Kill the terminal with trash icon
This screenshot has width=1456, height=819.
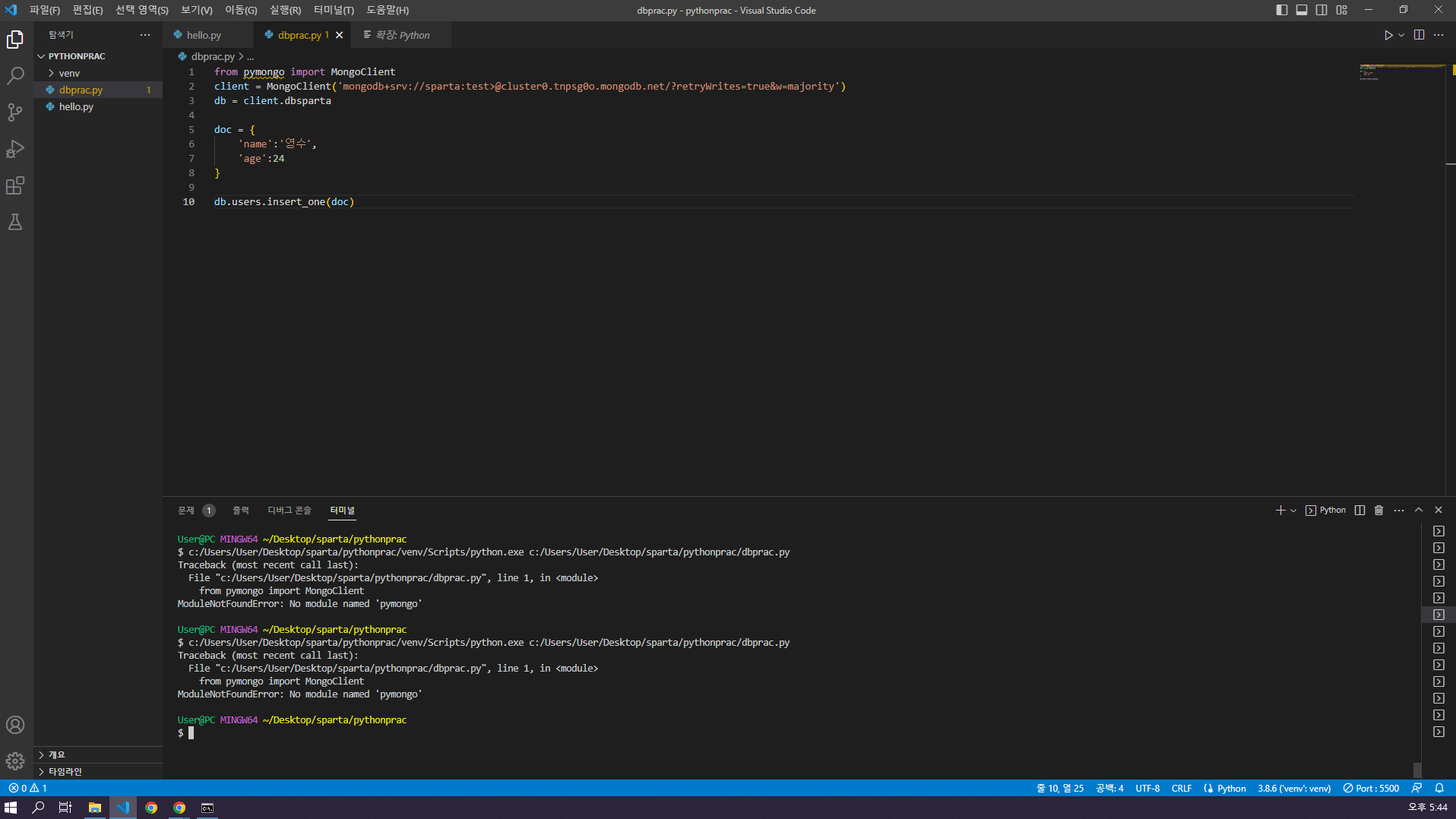click(x=1378, y=511)
